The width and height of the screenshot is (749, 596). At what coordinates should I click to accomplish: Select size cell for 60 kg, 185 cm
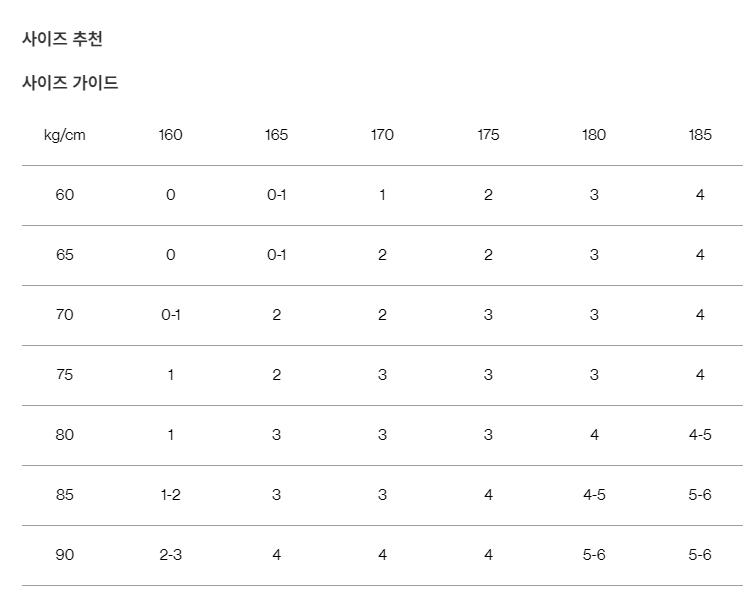tap(700, 195)
